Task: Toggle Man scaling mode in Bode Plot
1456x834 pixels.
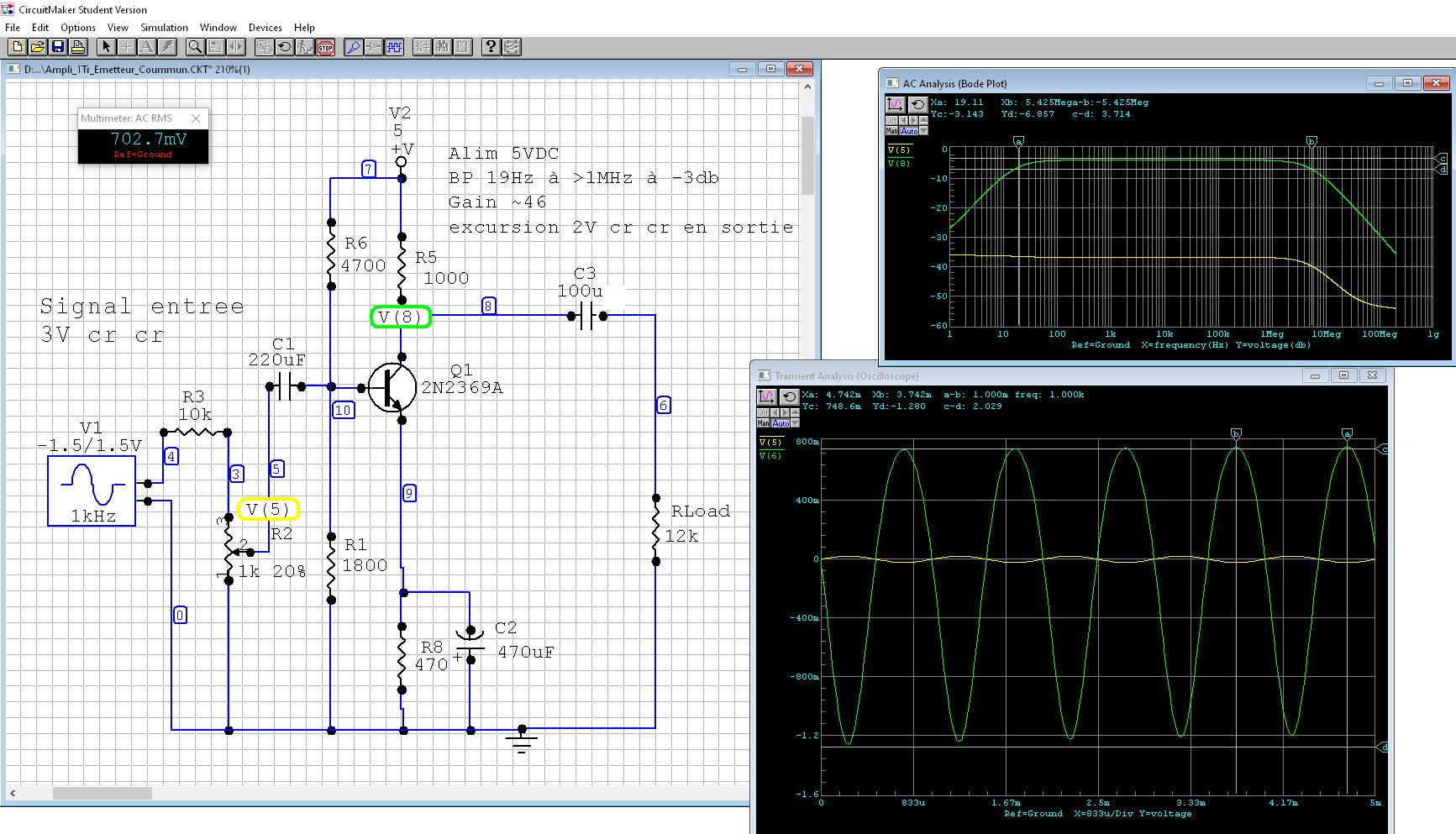Action: pos(891,131)
